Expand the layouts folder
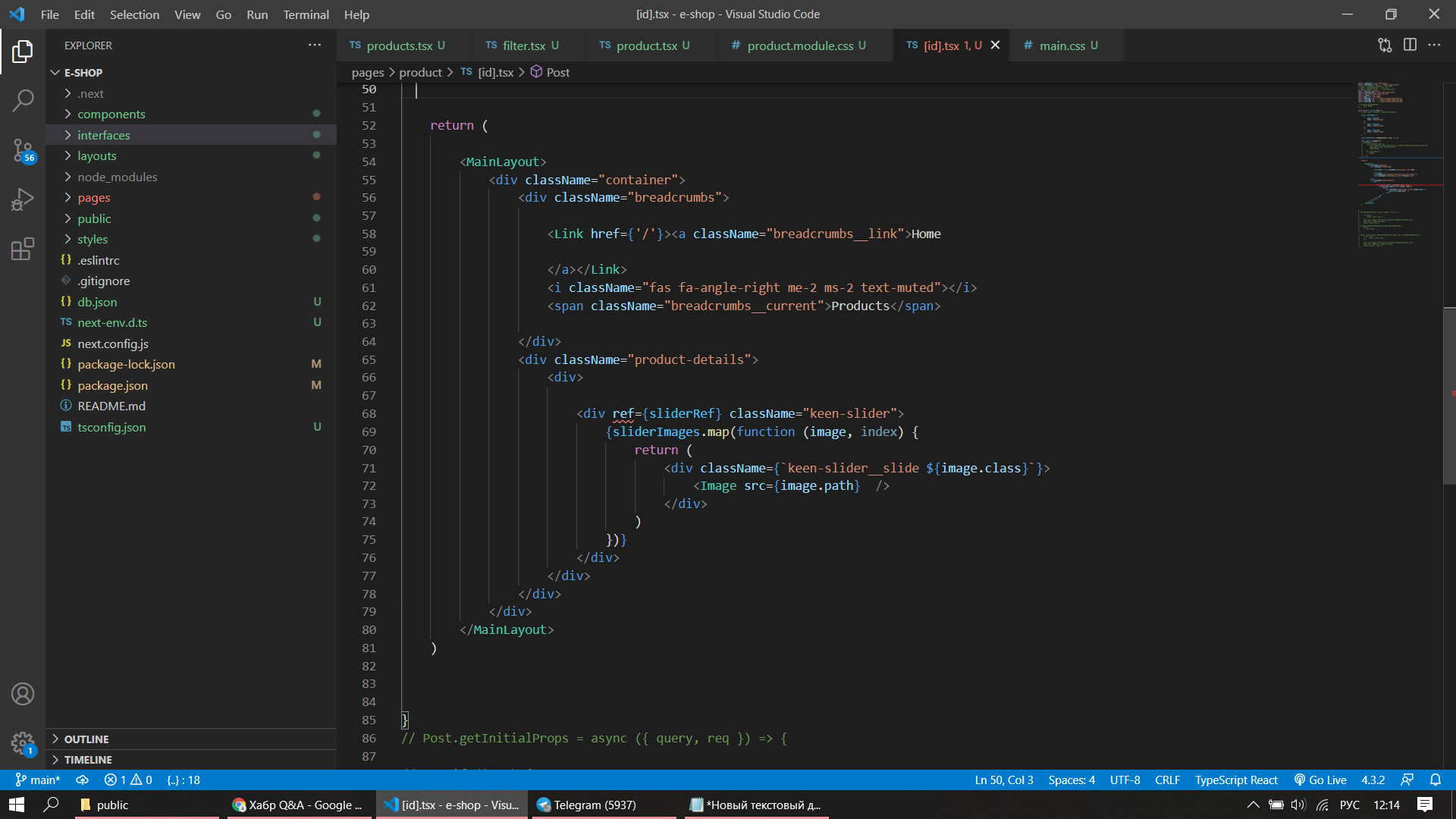1456x819 pixels. click(x=191, y=155)
